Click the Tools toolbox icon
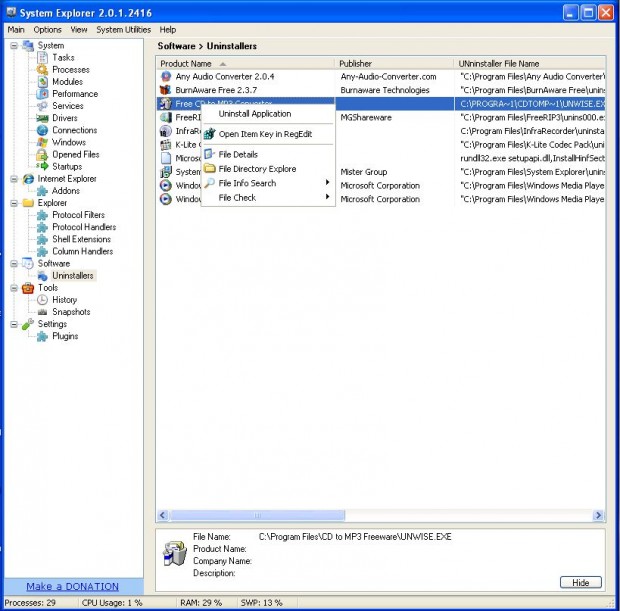620x611 pixels. (x=28, y=288)
